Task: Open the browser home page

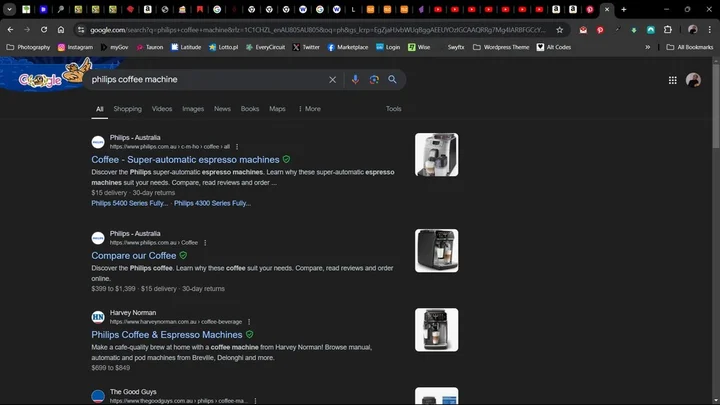Action: [x=61, y=30]
